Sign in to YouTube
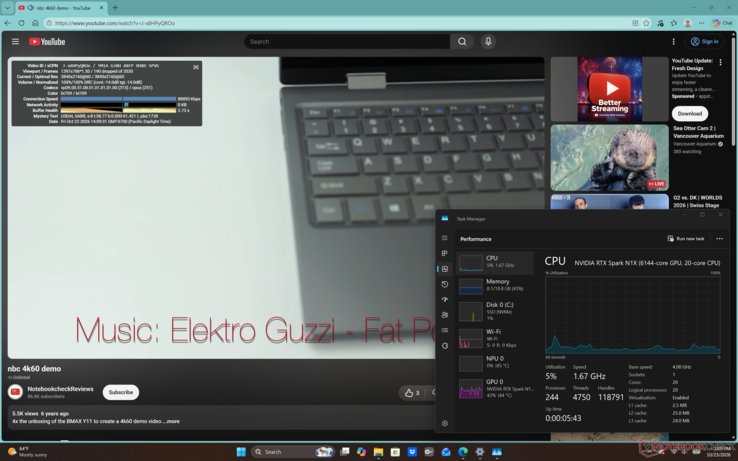This screenshot has height=461, width=738. 704,41
